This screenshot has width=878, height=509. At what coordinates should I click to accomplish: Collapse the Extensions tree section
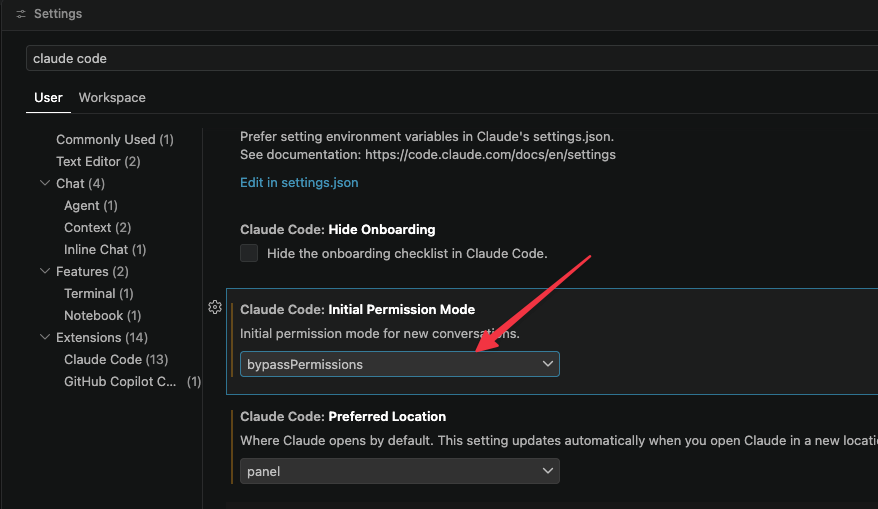point(45,337)
